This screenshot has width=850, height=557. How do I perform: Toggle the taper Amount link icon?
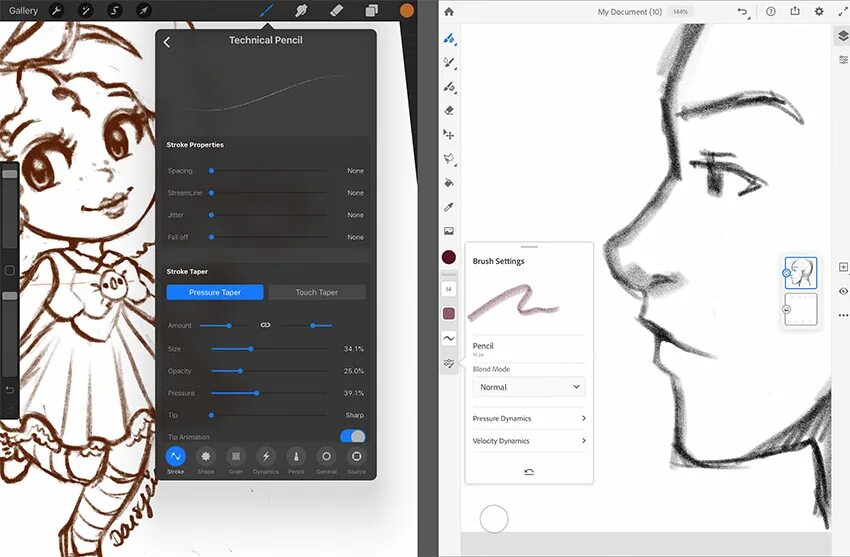(265, 325)
